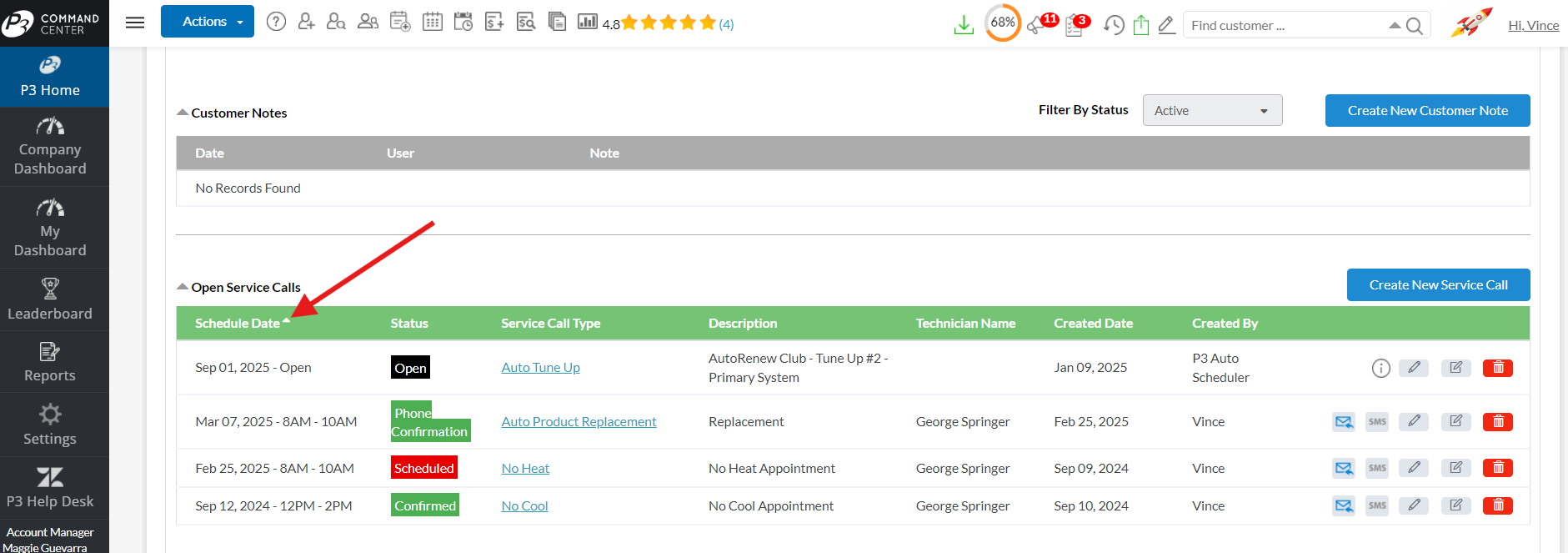Open the Actions dropdown
The image size is (1568, 553).
[x=208, y=22]
